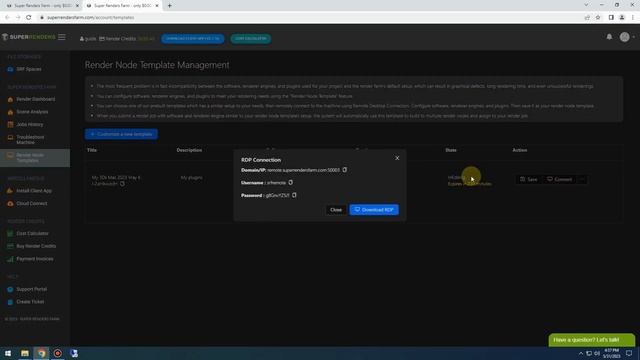Show hidden system tray icons
640x360 pixels.
click(x=581, y=353)
